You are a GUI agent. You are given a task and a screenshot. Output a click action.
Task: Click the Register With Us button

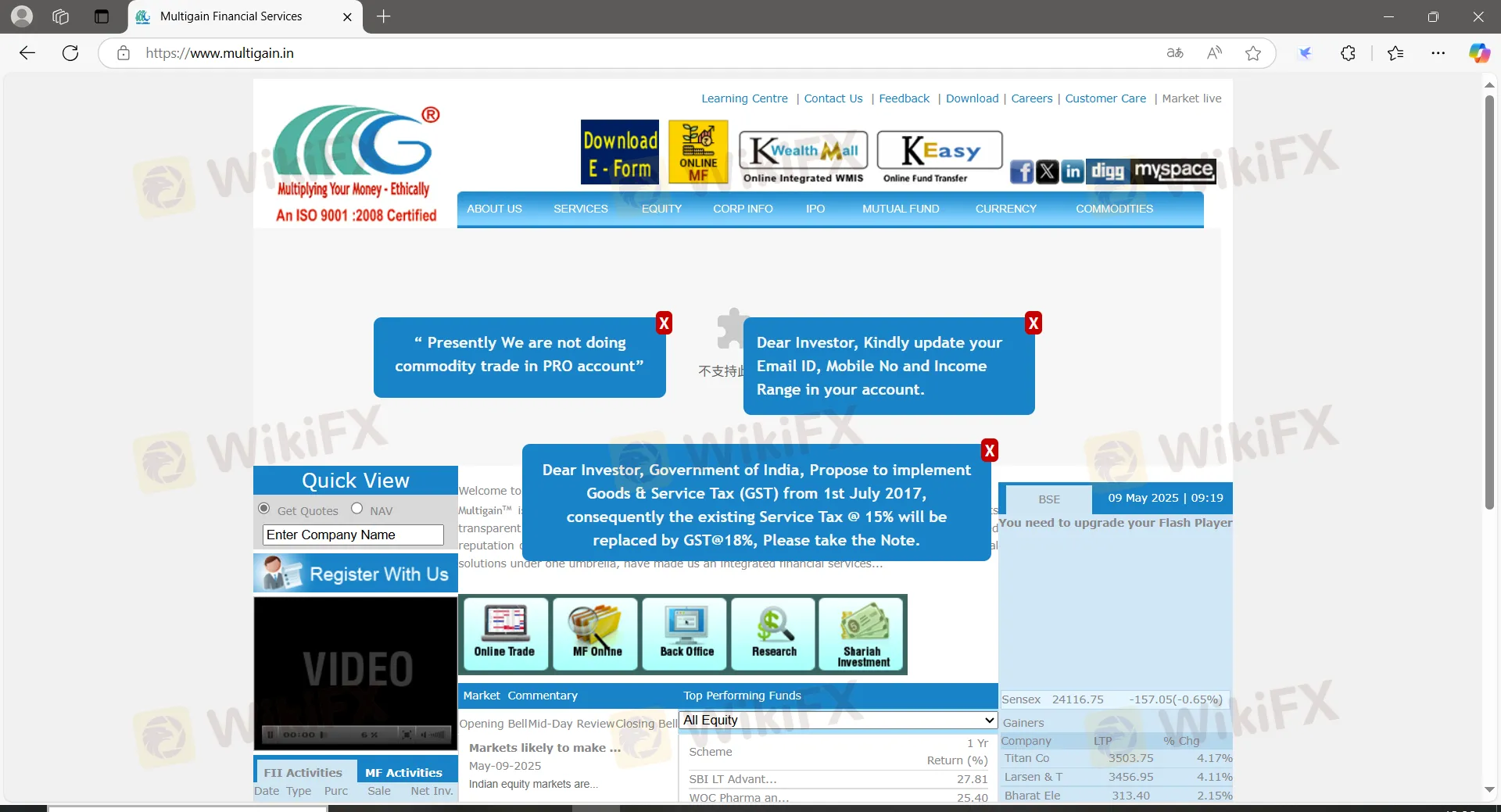[356, 574]
